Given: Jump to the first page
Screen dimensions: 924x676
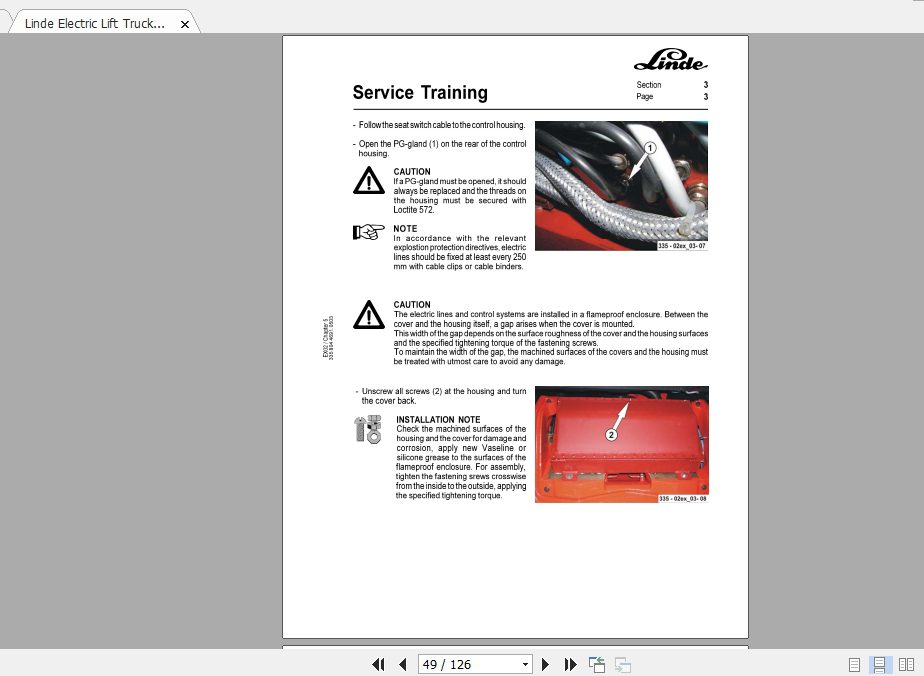Looking at the screenshot, I should tap(378, 665).
